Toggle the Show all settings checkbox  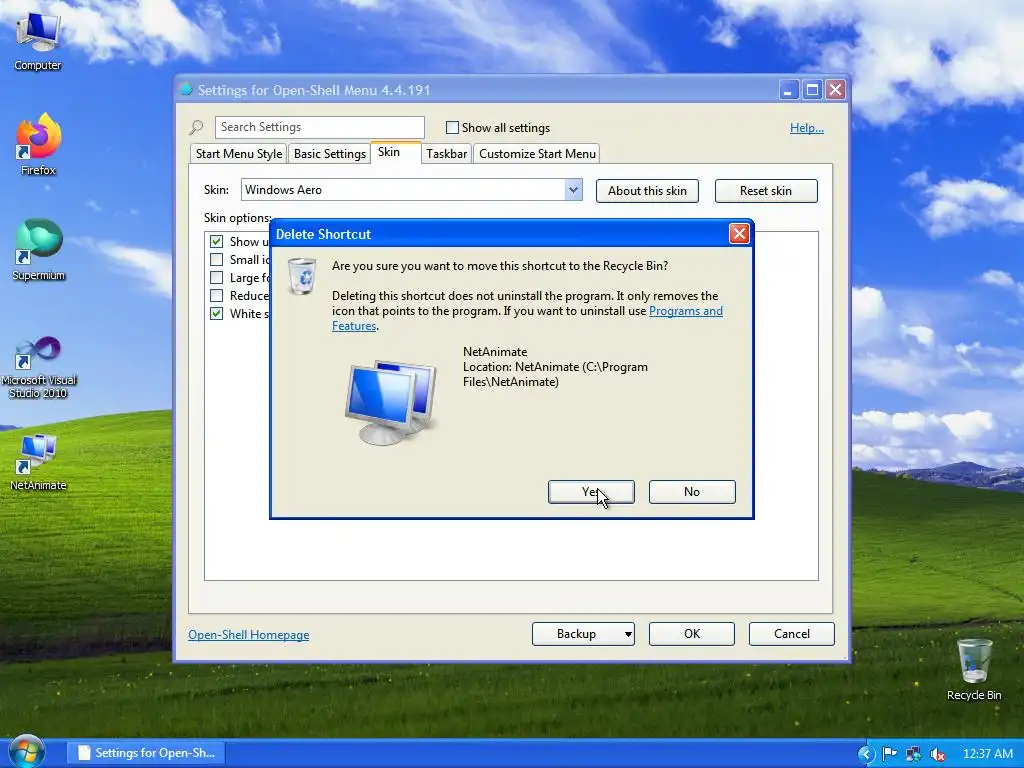pyautogui.click(x=452, y=127)
